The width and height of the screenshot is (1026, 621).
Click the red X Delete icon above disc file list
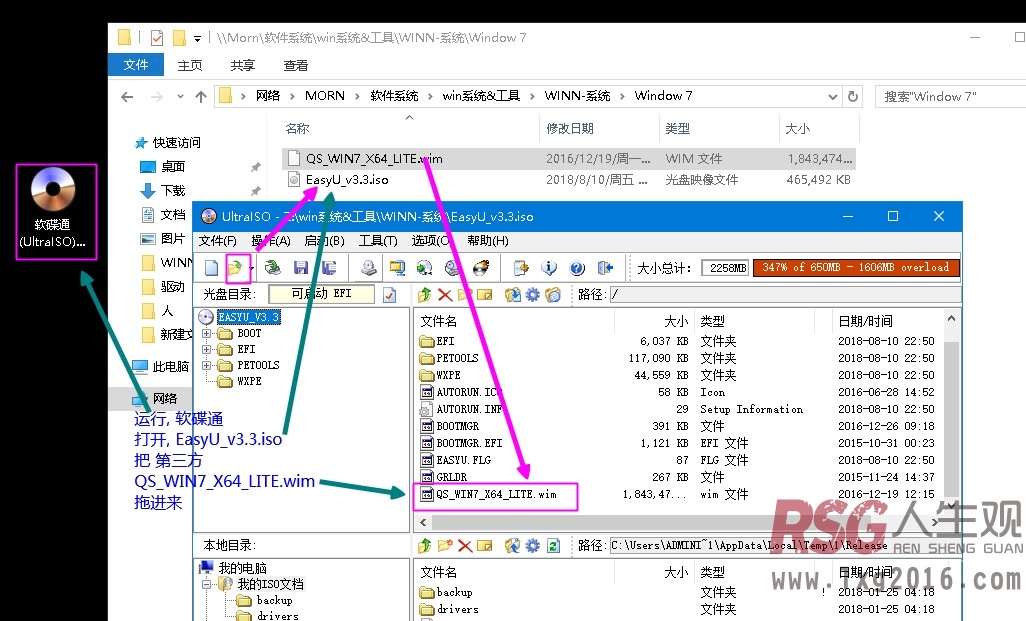click(445, 294)
